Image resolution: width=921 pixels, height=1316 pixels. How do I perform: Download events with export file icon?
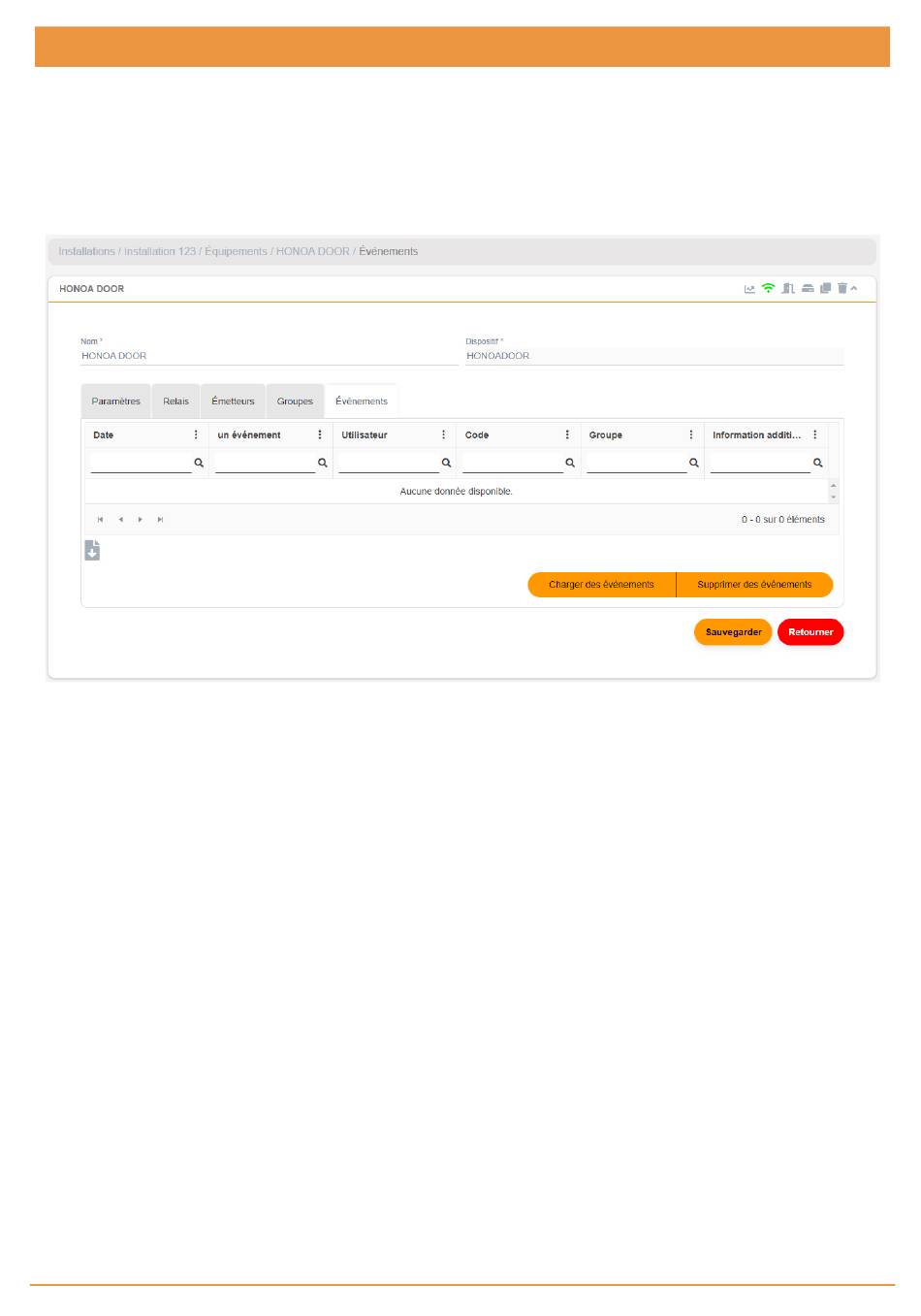[x=92, y=550]
